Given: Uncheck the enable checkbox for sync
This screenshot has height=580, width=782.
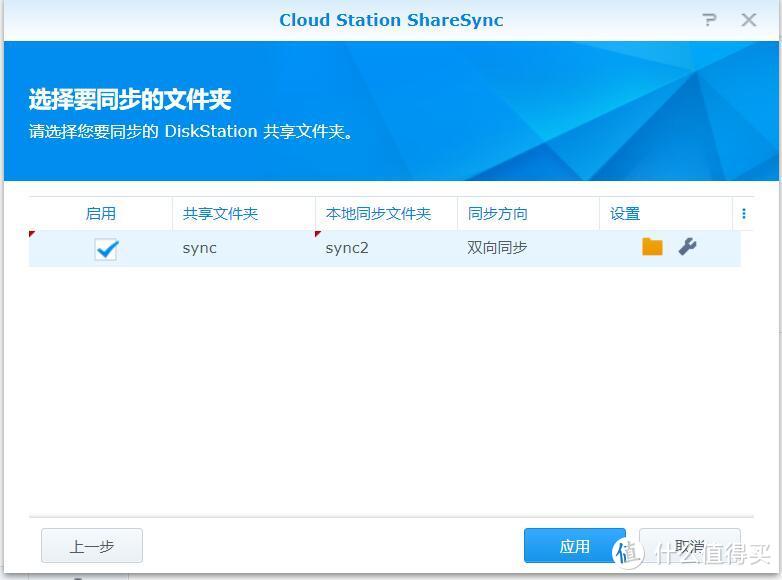Looking at the screenshot, I should coord(106,249).
